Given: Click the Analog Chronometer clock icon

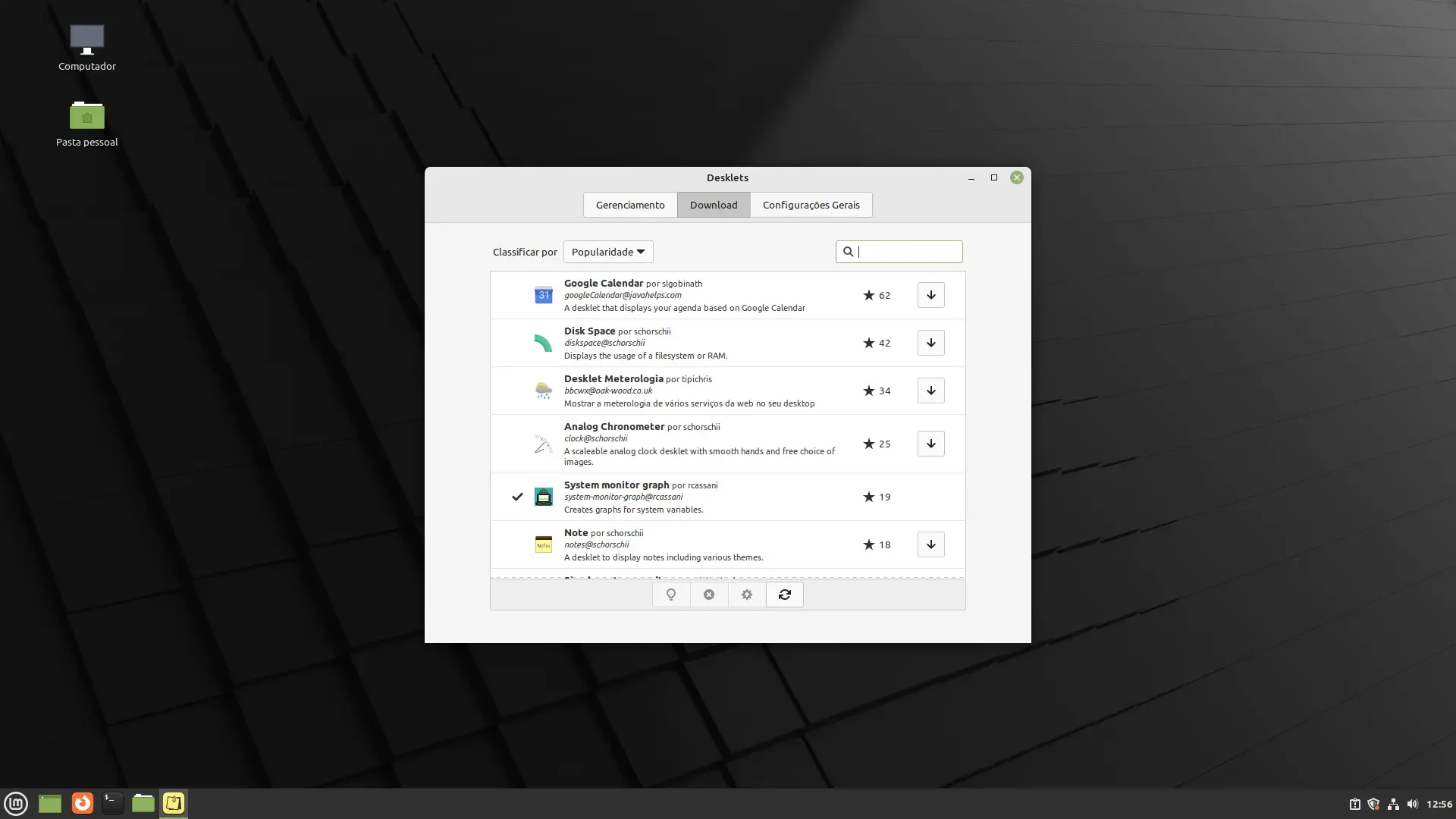Looking at the screenshot, I should click(543, 444).
